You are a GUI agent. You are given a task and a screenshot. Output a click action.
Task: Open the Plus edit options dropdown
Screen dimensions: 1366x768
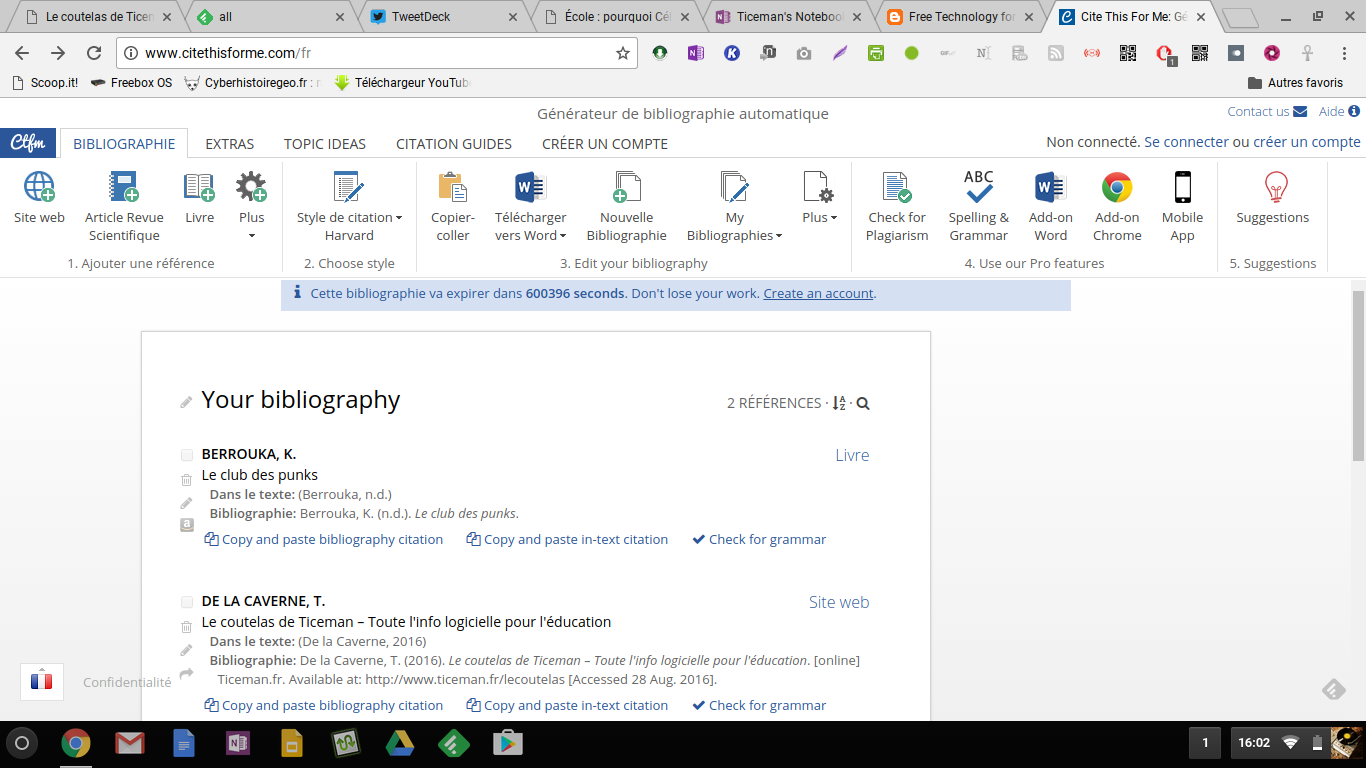click(x=819, y=198)
